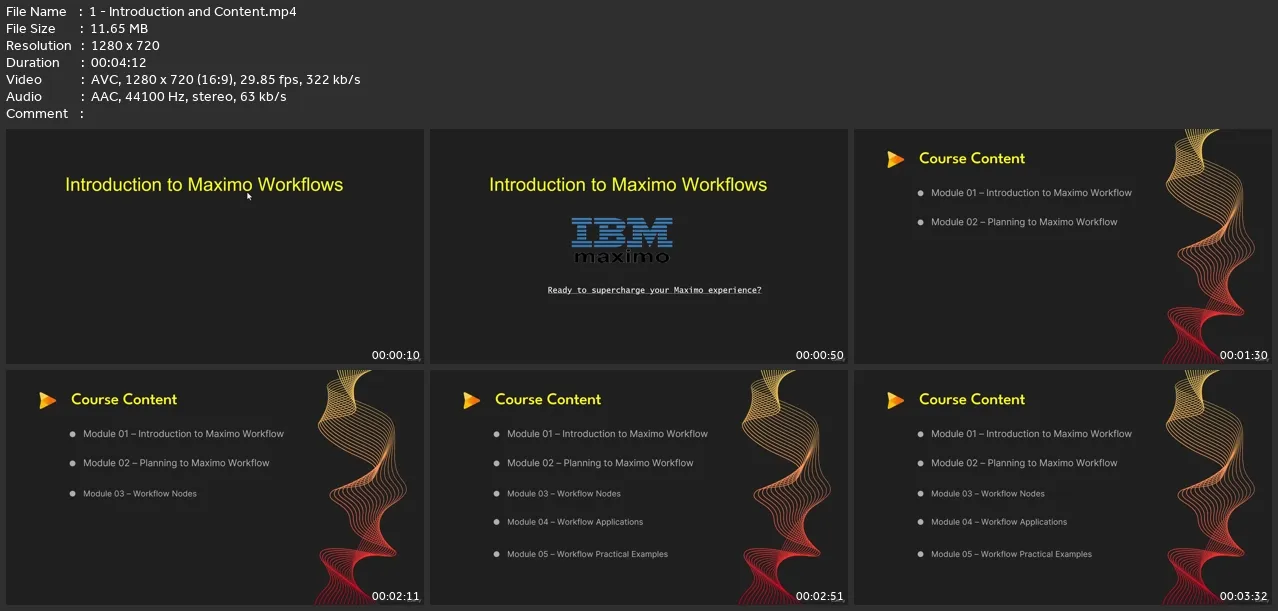Image resolution: width=1278 pixels, height=611 pixels.
Task: Click 'Introduction to Maximo Workflows' title in 00:00:10 frame
Action: tap(204, 185)
